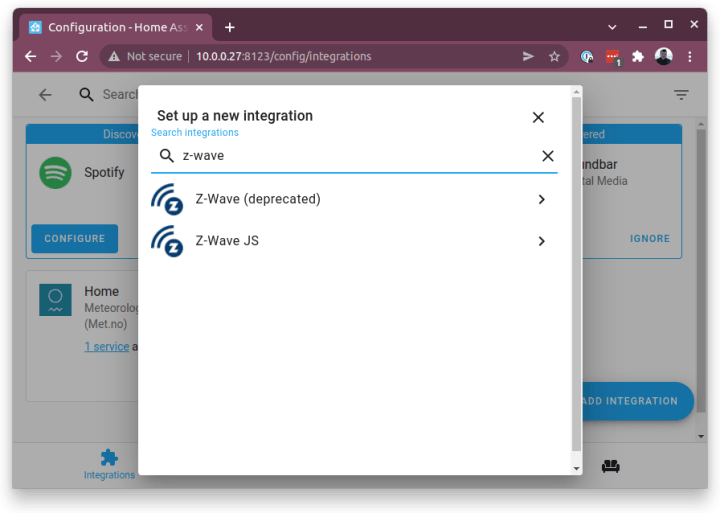Screen dimensions: 720x513
Task: Click the search integrations field containing z-wave
Action: 354,156
